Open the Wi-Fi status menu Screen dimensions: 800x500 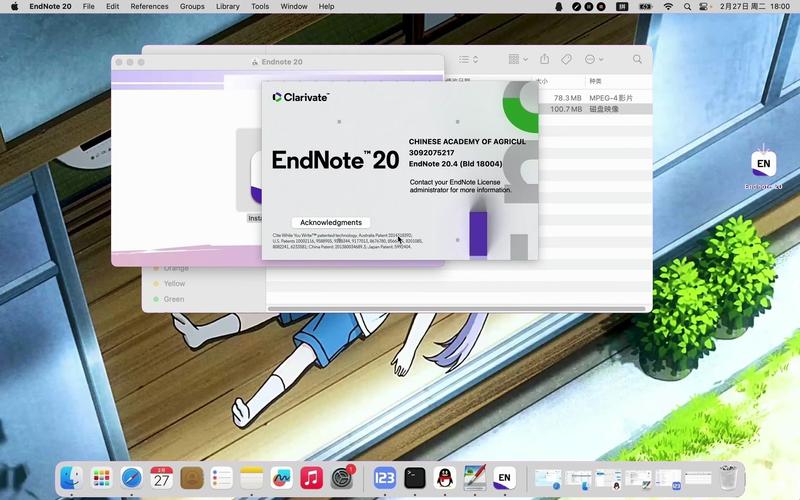point(668,7)
